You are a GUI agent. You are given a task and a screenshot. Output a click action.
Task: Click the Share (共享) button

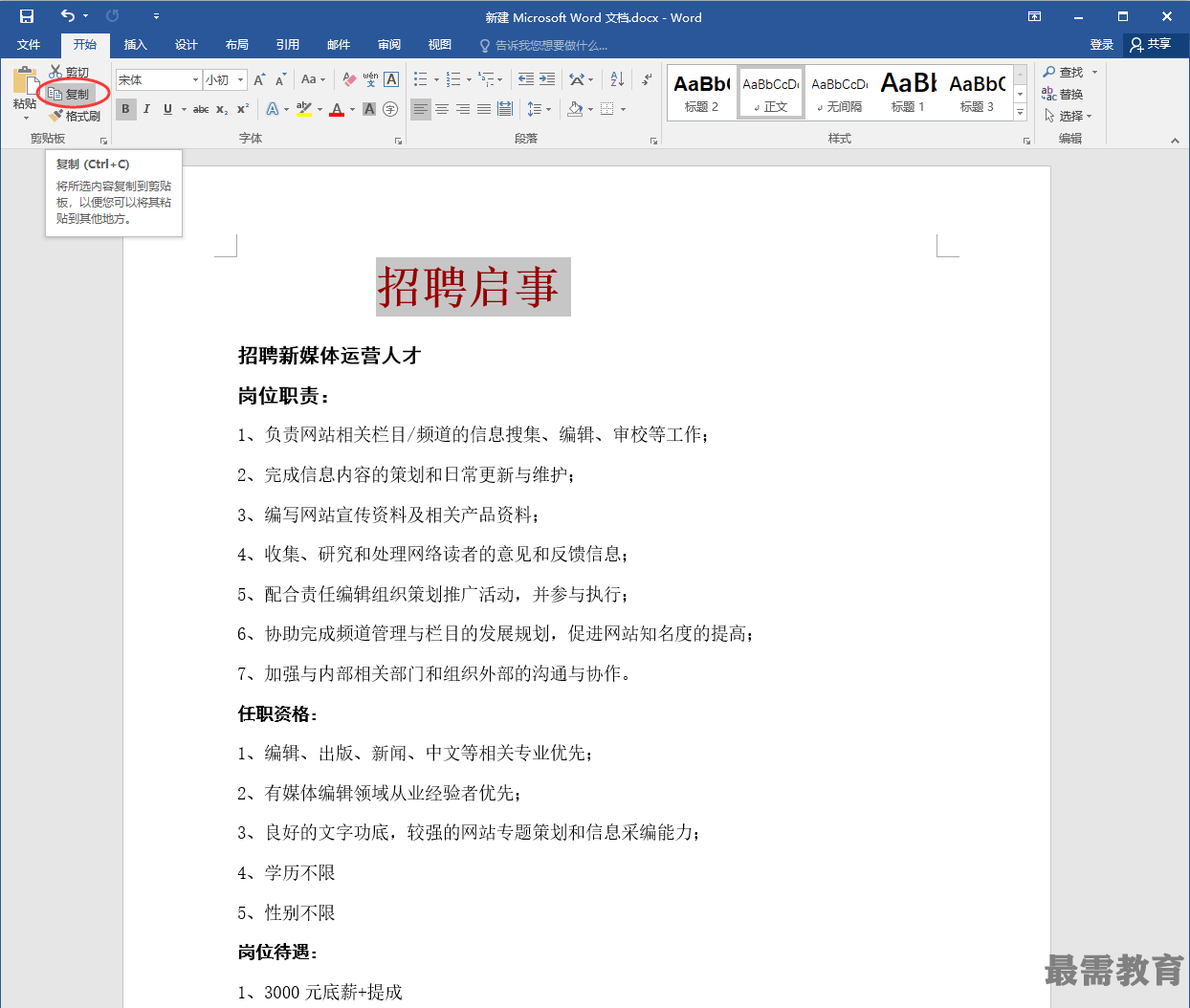pos(1151,45)
